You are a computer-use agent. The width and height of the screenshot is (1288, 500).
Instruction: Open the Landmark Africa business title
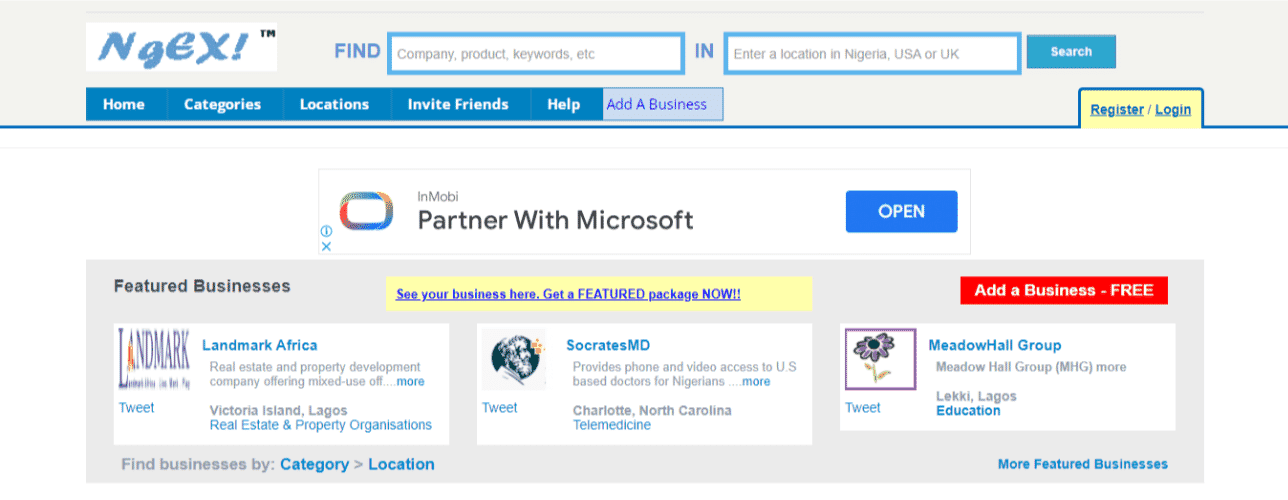(x=260, y=345)
